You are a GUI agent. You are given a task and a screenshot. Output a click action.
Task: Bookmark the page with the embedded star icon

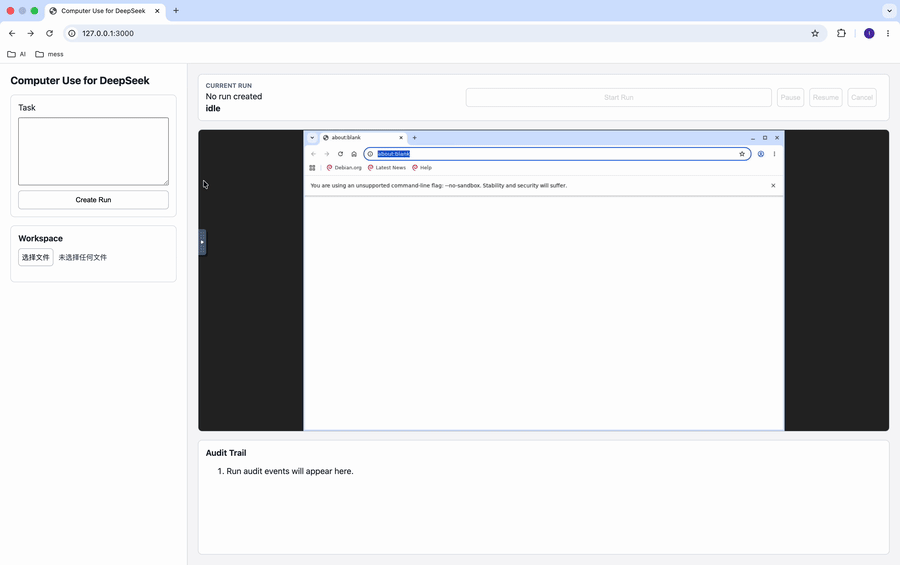tap(742, 154)
